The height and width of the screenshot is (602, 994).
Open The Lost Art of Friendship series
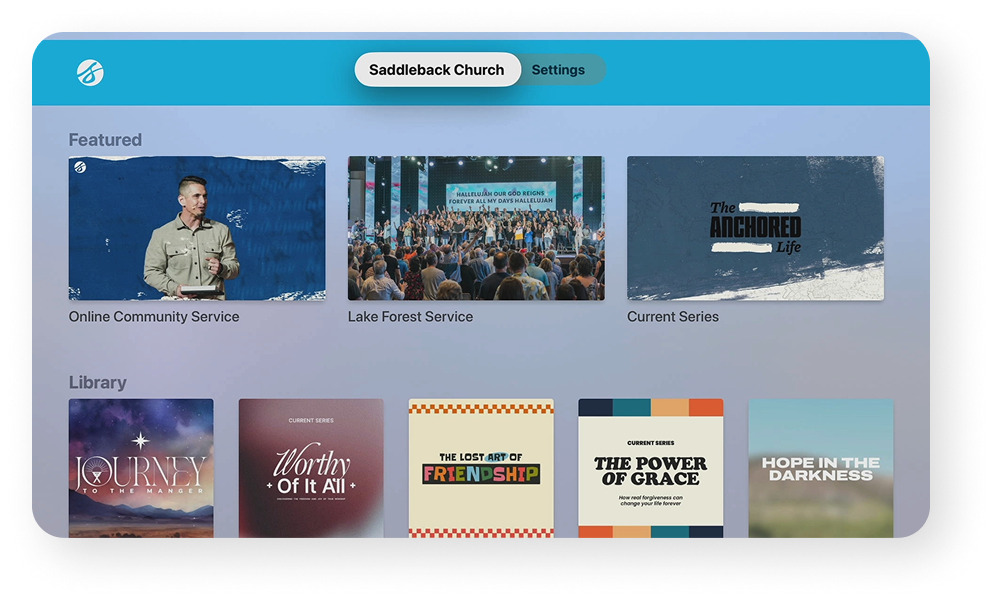[481, 468]
